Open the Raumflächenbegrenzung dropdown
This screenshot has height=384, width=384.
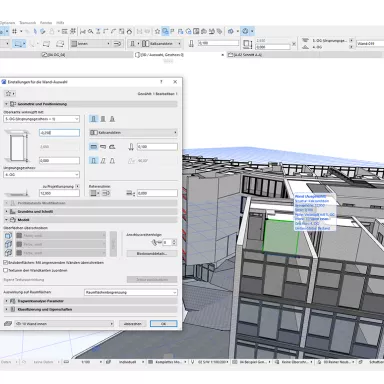click(131, 292)
